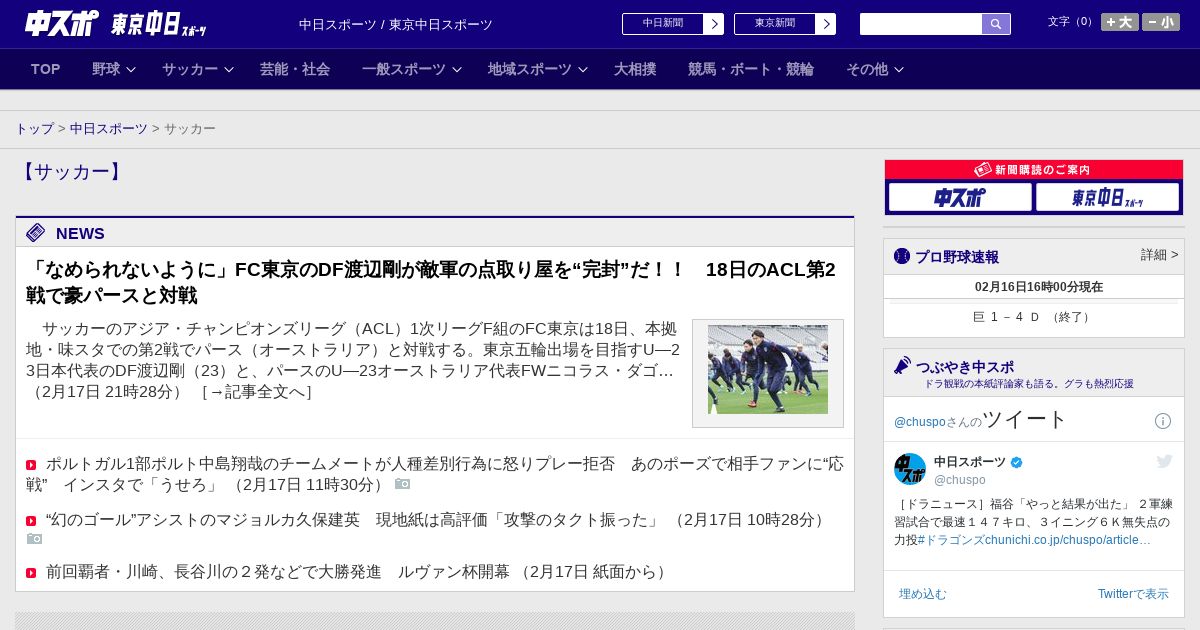
Task: Open the 中日新聞 link button
Action: (x=672, y=24)
